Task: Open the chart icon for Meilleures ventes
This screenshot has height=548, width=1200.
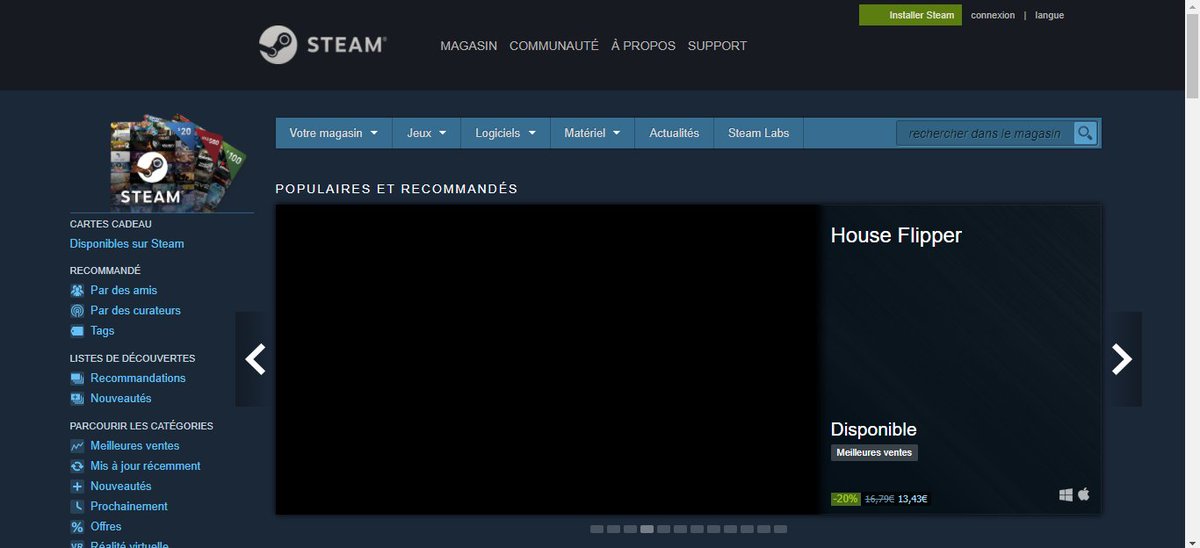Action: (x=77, y=446)
